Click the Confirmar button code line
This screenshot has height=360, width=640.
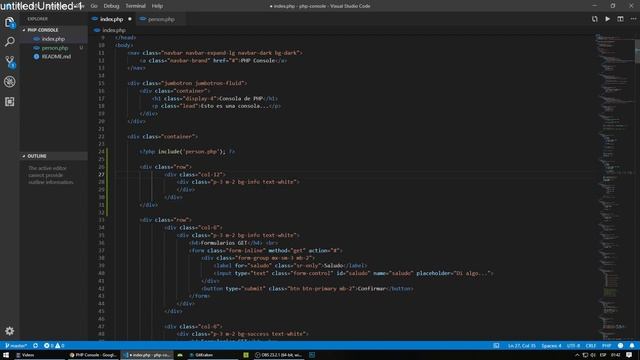coord(307,289)
